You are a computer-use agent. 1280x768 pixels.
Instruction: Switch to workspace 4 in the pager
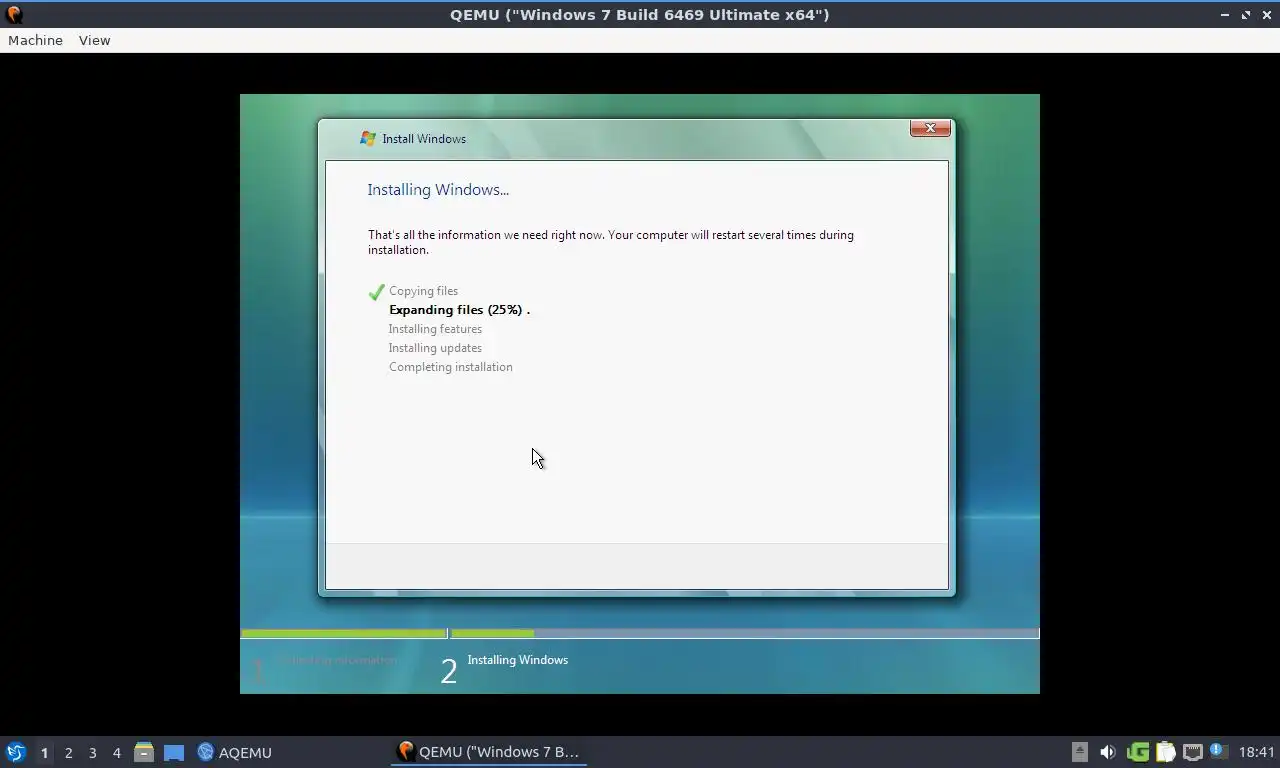pyautogui.click(x=116, y=753)
